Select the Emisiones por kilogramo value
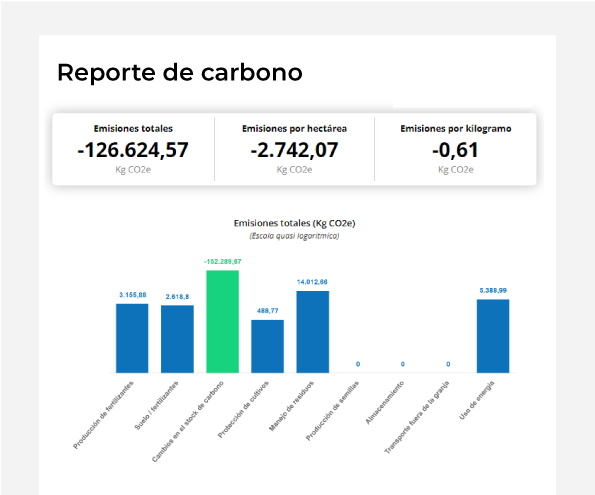The width and height of the screenshot is (595, 495). (x=455, y=150)
